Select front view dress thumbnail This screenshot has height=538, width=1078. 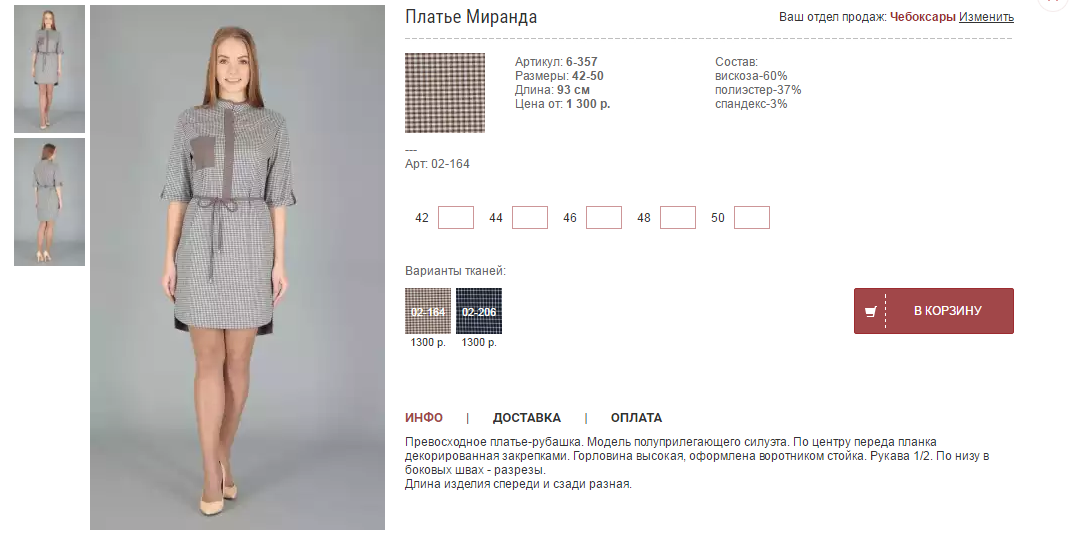pos(50,69)
